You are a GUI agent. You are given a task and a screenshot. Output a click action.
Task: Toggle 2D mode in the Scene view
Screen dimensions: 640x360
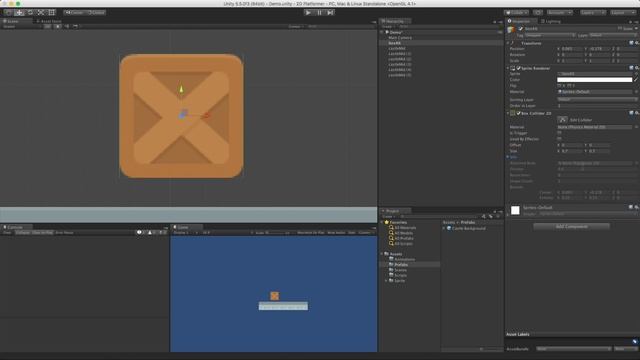[48, 27]
